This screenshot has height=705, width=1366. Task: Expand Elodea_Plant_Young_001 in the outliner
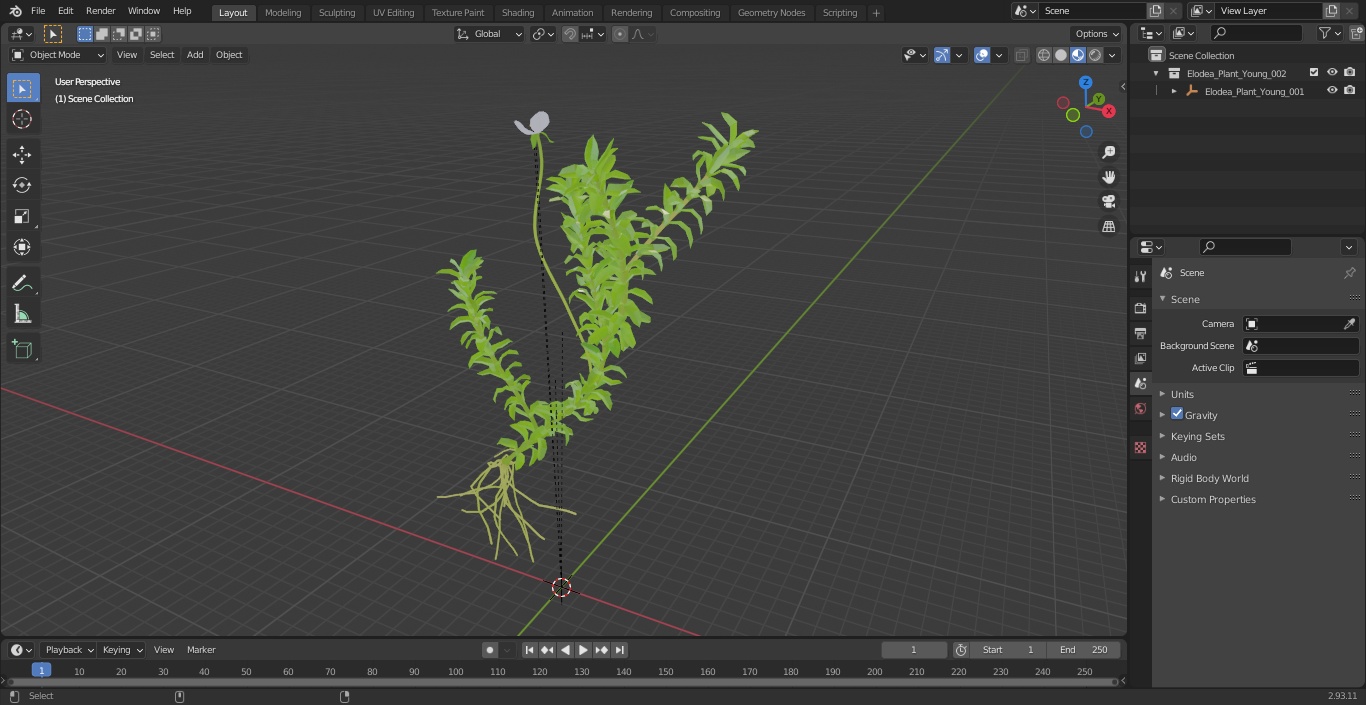(1174, 91)
